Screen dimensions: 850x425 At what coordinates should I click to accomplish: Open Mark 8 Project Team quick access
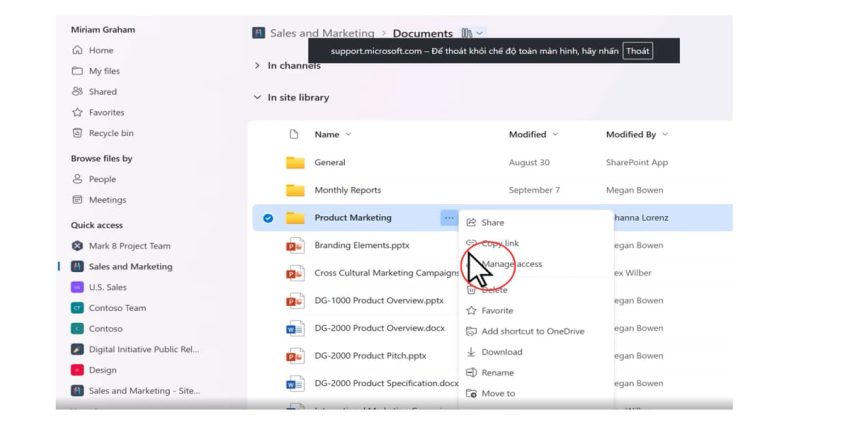[121, 246]
